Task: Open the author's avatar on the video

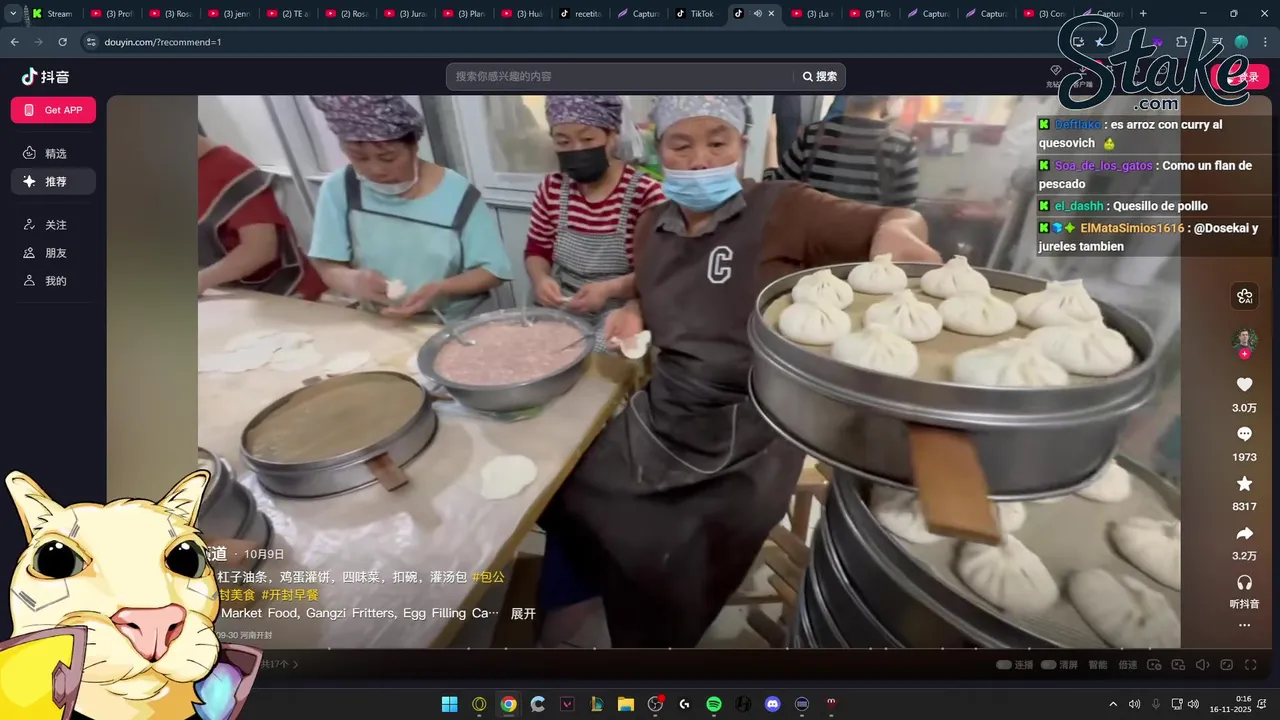Action: [1244, 340]
